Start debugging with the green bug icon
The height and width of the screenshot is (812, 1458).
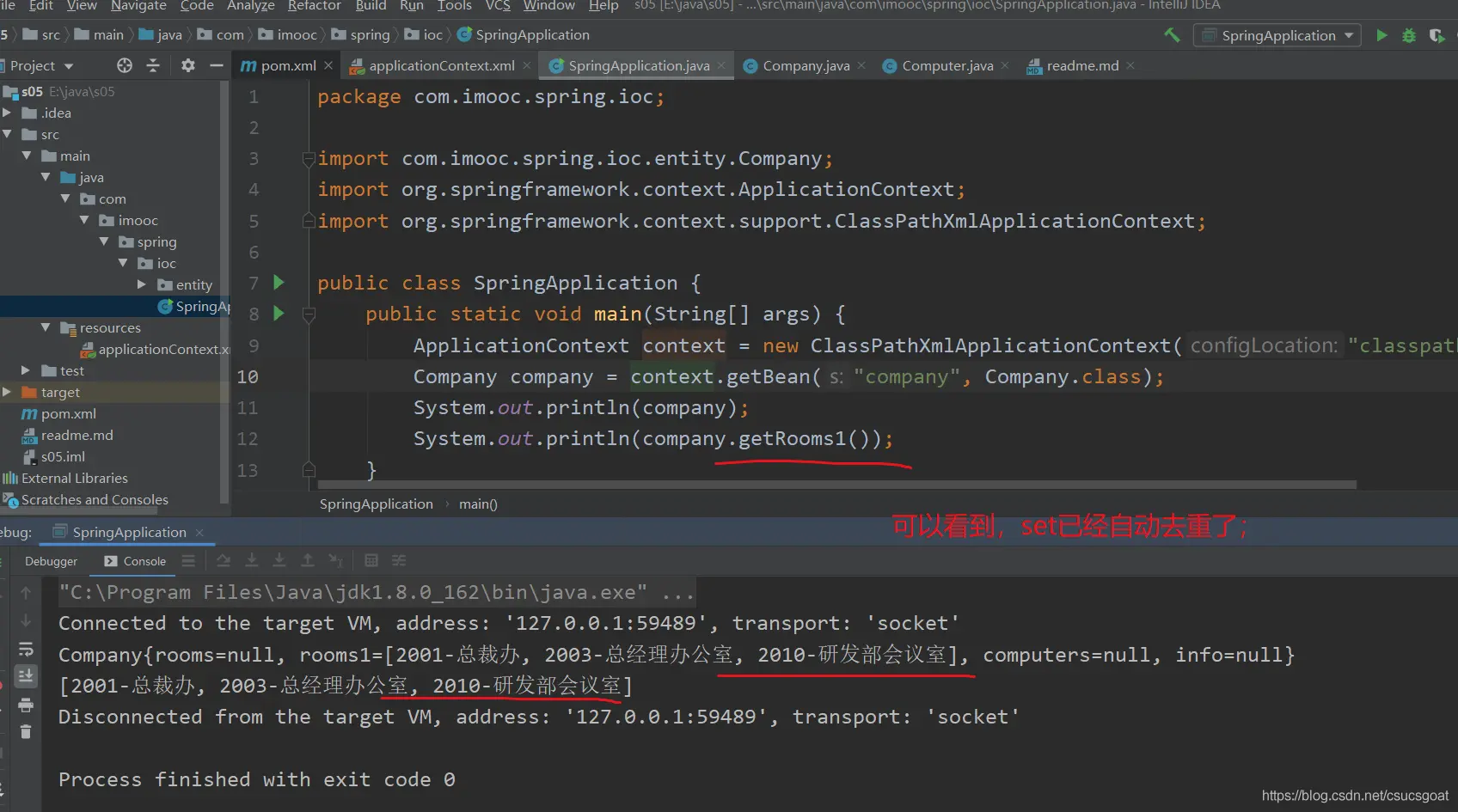[1409, 35]
